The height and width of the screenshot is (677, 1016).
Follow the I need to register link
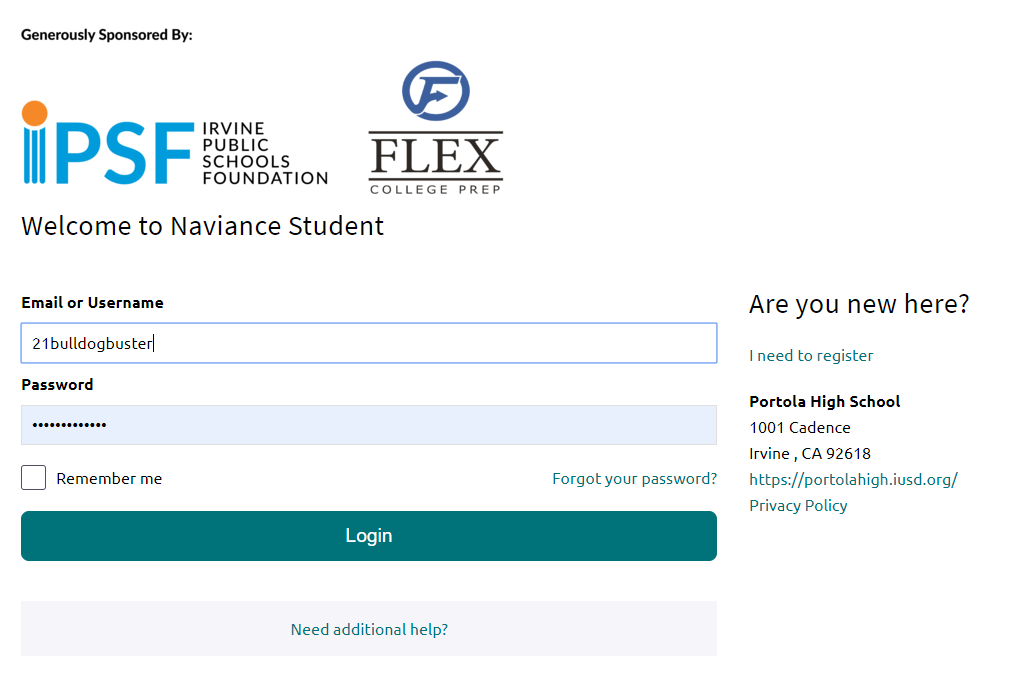click(x=811, y=356)
